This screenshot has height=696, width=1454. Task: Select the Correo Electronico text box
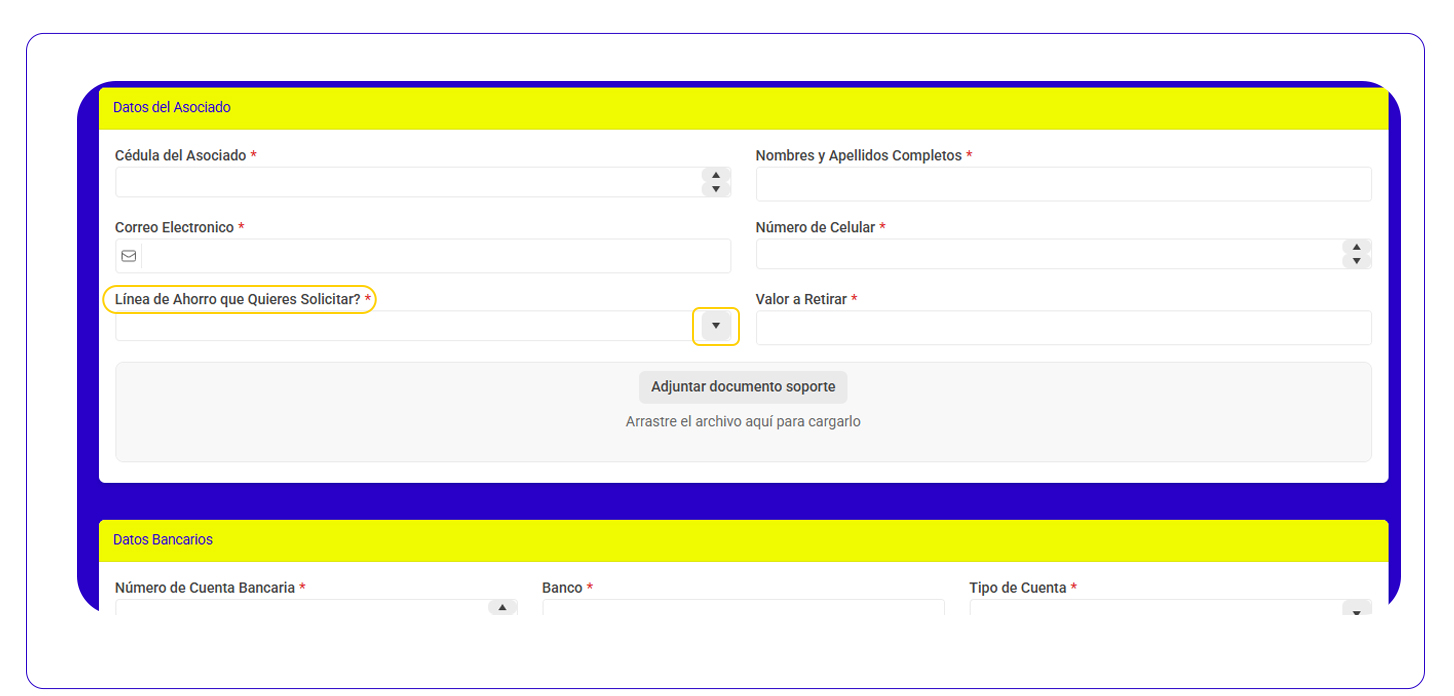(435, 256)
